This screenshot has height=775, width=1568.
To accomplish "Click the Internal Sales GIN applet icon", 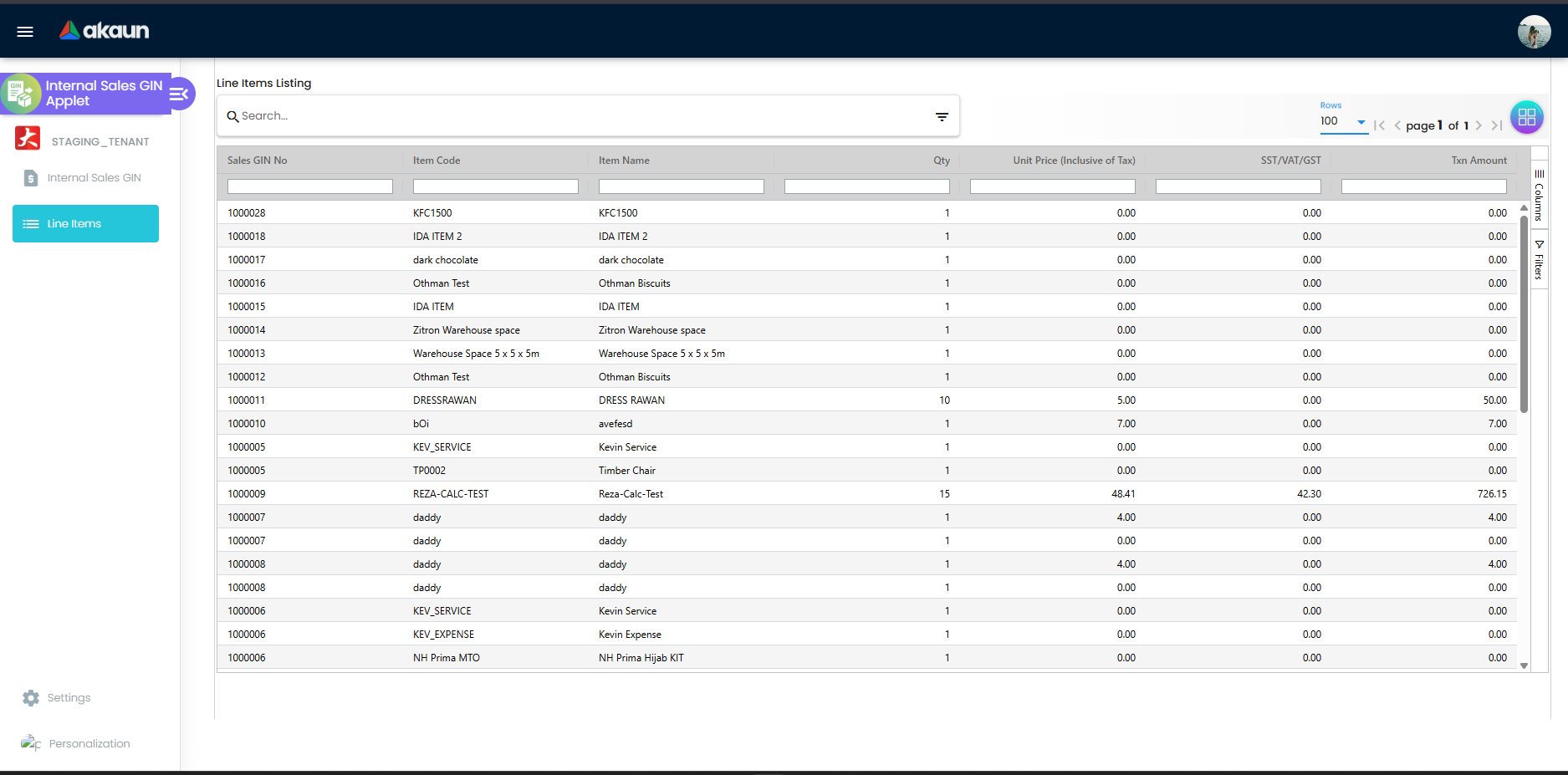I will [x=20, y=93].
